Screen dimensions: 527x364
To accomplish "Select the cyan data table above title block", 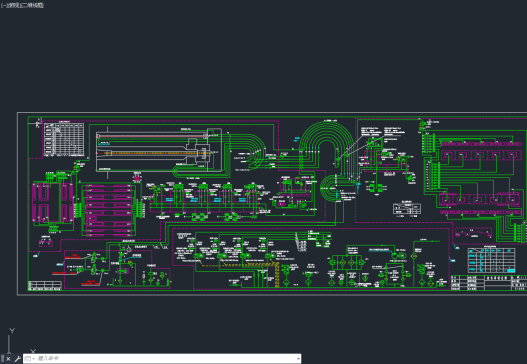I will [x=491, y=260].
